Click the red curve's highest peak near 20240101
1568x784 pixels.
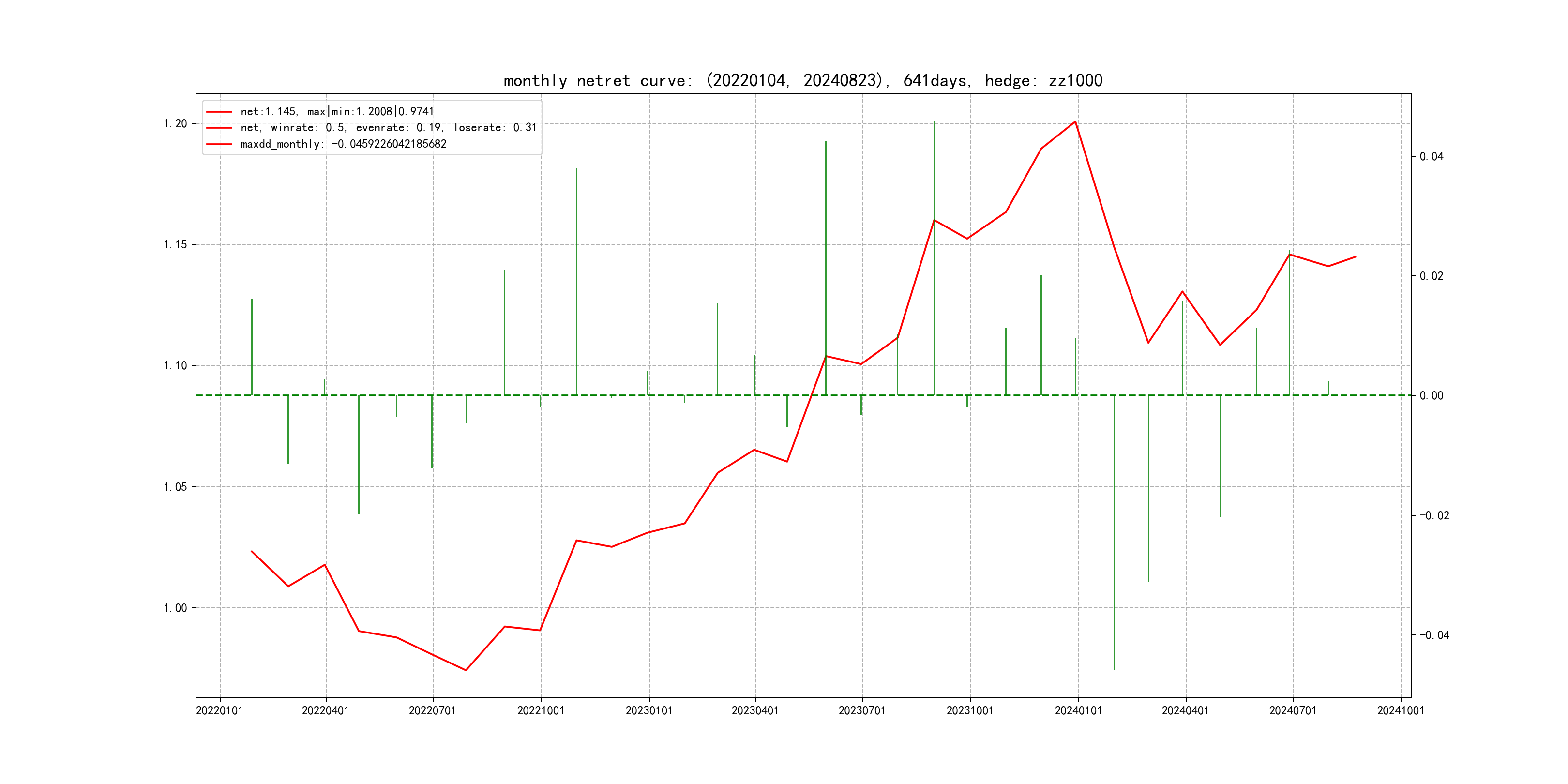click(x=1075, y=122)
